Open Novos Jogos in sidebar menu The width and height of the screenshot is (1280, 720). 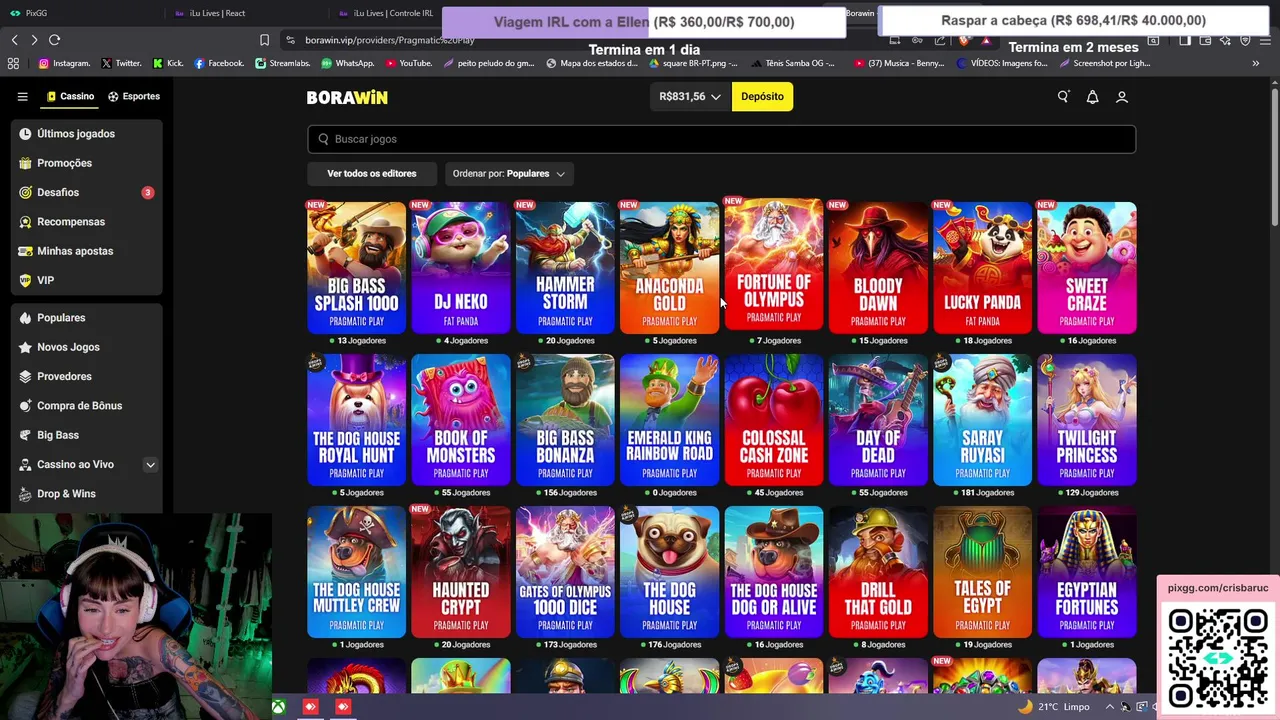86,347
